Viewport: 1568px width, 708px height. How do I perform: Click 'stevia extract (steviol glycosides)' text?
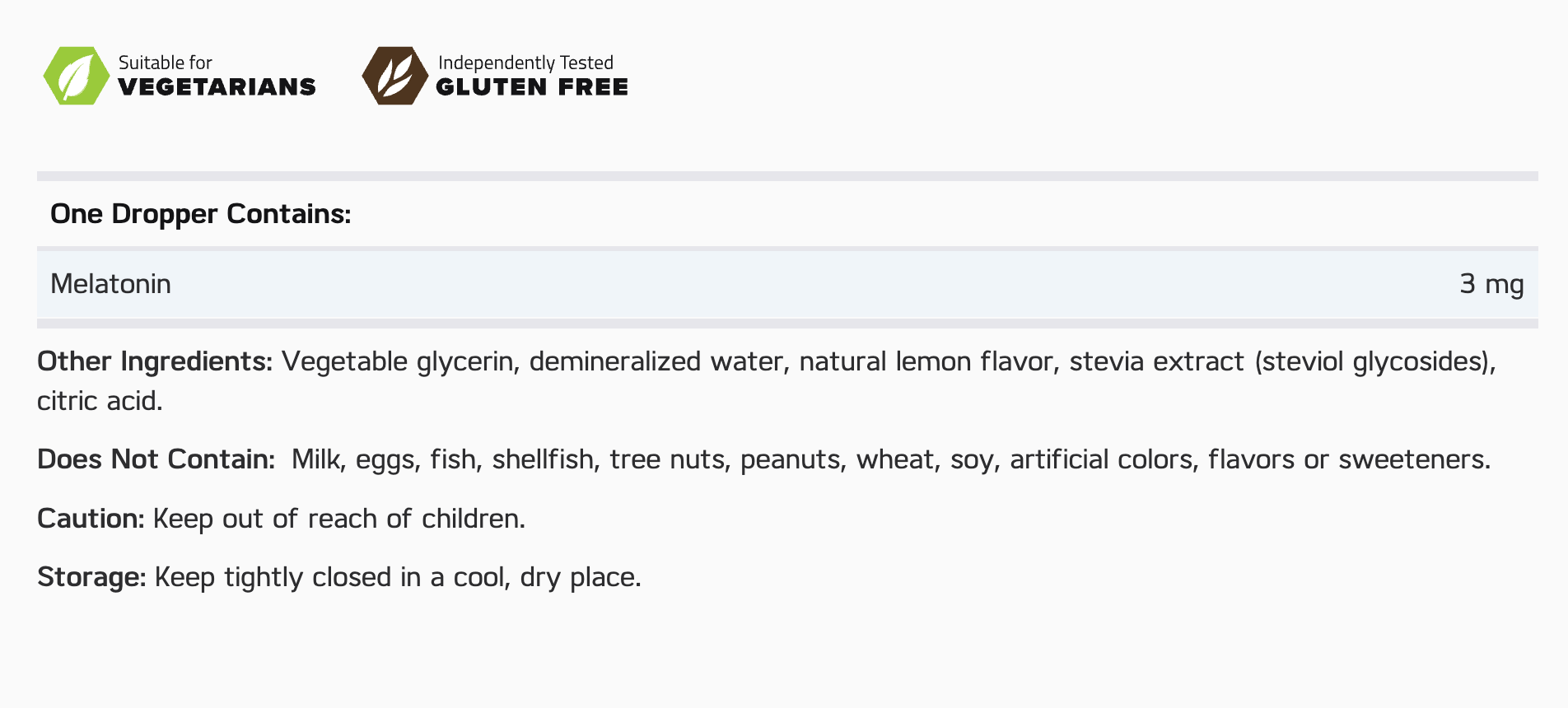[1281, 361]
